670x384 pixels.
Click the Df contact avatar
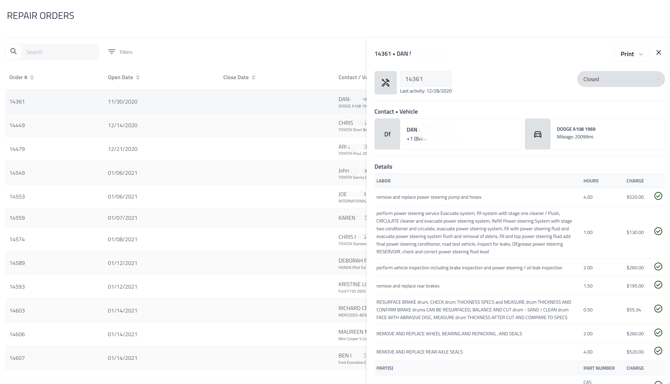(x=387, y=134)
